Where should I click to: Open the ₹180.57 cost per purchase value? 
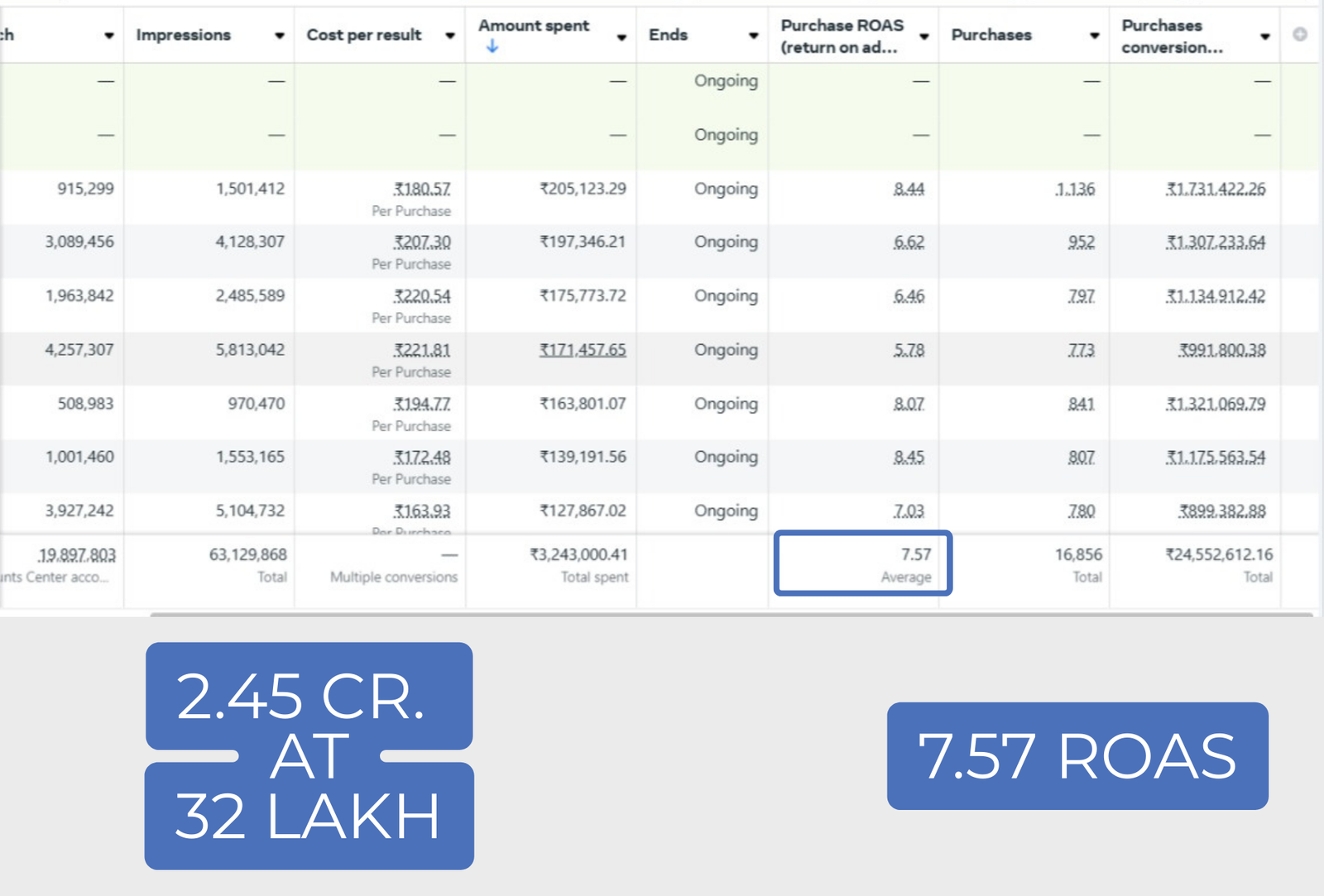(x=422, y=189)
